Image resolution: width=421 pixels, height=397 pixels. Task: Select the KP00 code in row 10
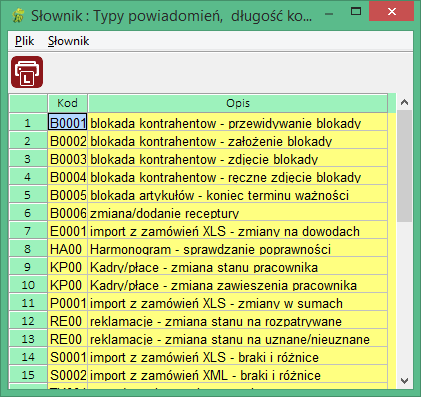coord(68,285)
